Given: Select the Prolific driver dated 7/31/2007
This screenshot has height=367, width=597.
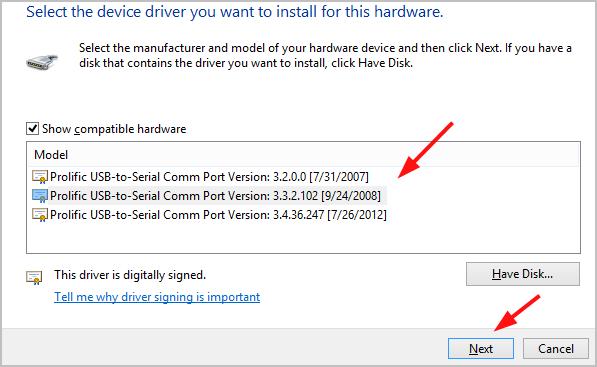Looking at the screenshot, I should tap(209, 177).
